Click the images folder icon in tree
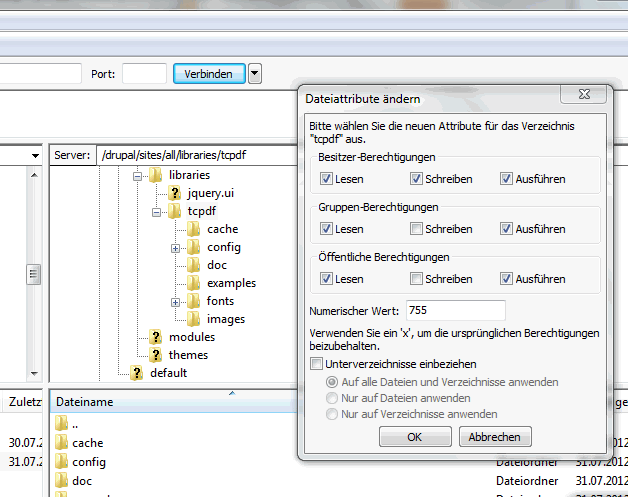628x497 pixels. [x=193, y=319]
